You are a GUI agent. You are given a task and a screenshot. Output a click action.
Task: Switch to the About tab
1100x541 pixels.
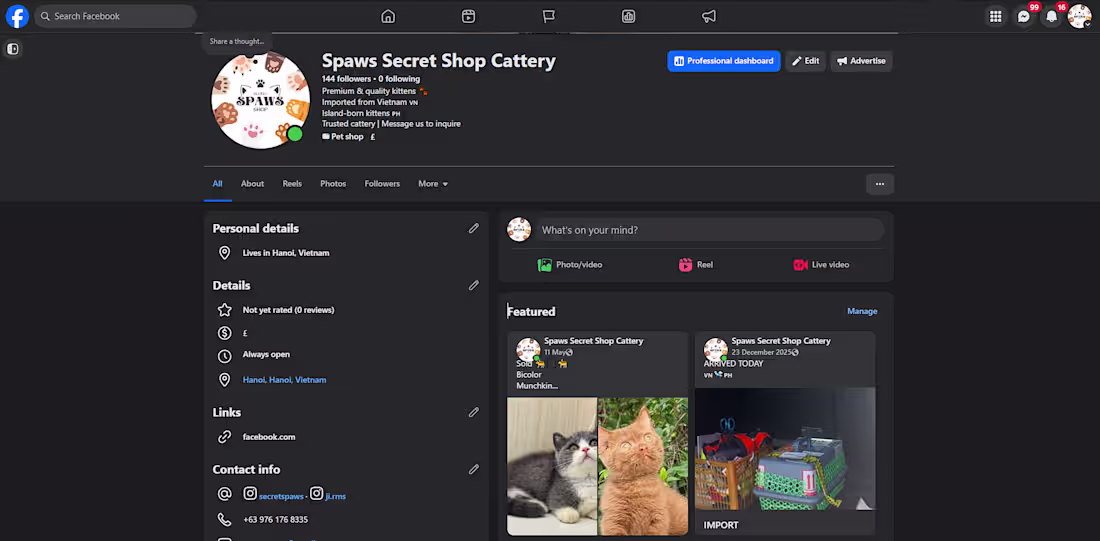[x=253, y=184]
